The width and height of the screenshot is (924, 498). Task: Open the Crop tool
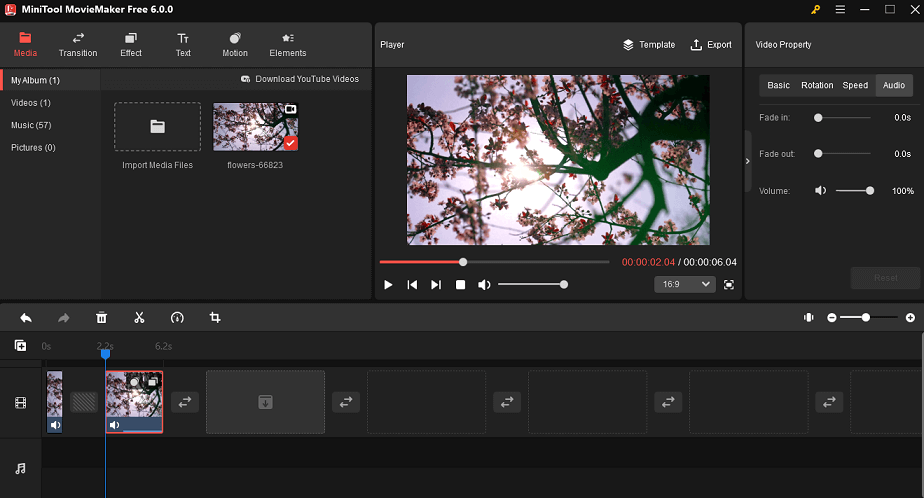pyautogui.click(x=215, y=318)
